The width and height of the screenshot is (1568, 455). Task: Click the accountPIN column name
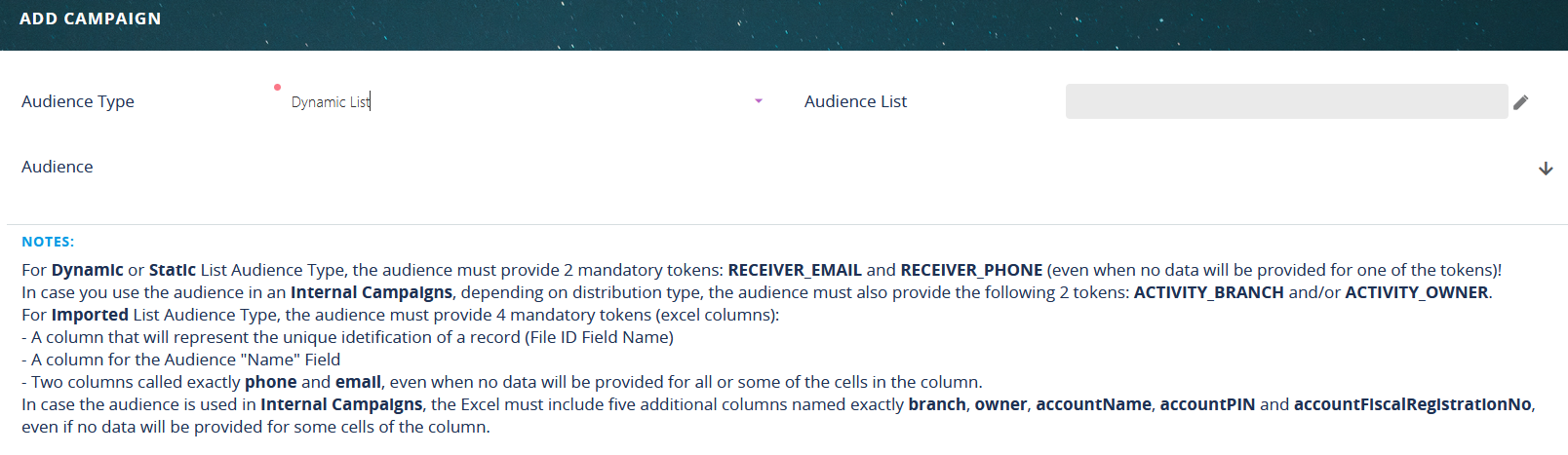tap(1207, 404)
